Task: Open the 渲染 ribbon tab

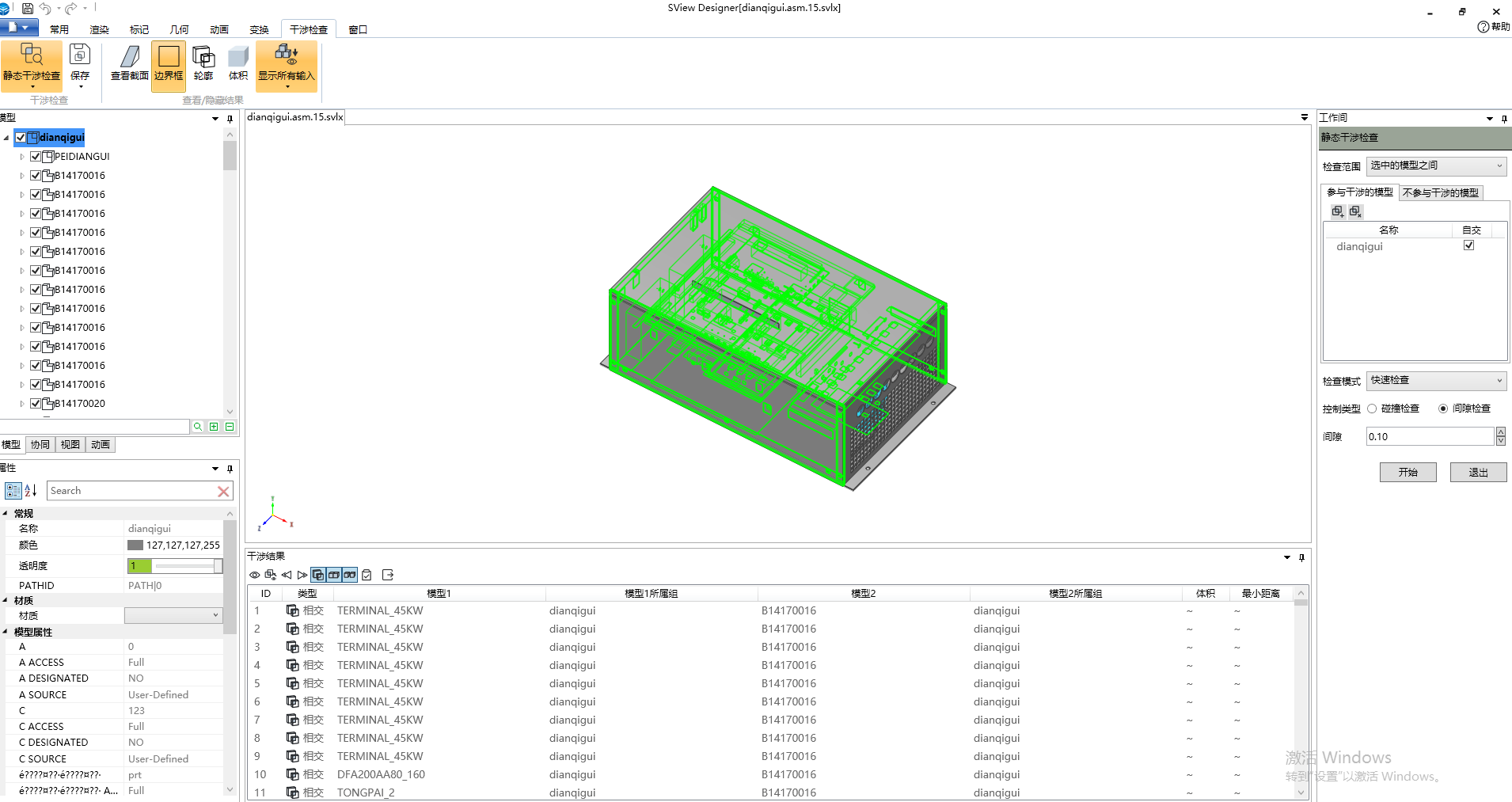Action: click(x=99, y=29)
